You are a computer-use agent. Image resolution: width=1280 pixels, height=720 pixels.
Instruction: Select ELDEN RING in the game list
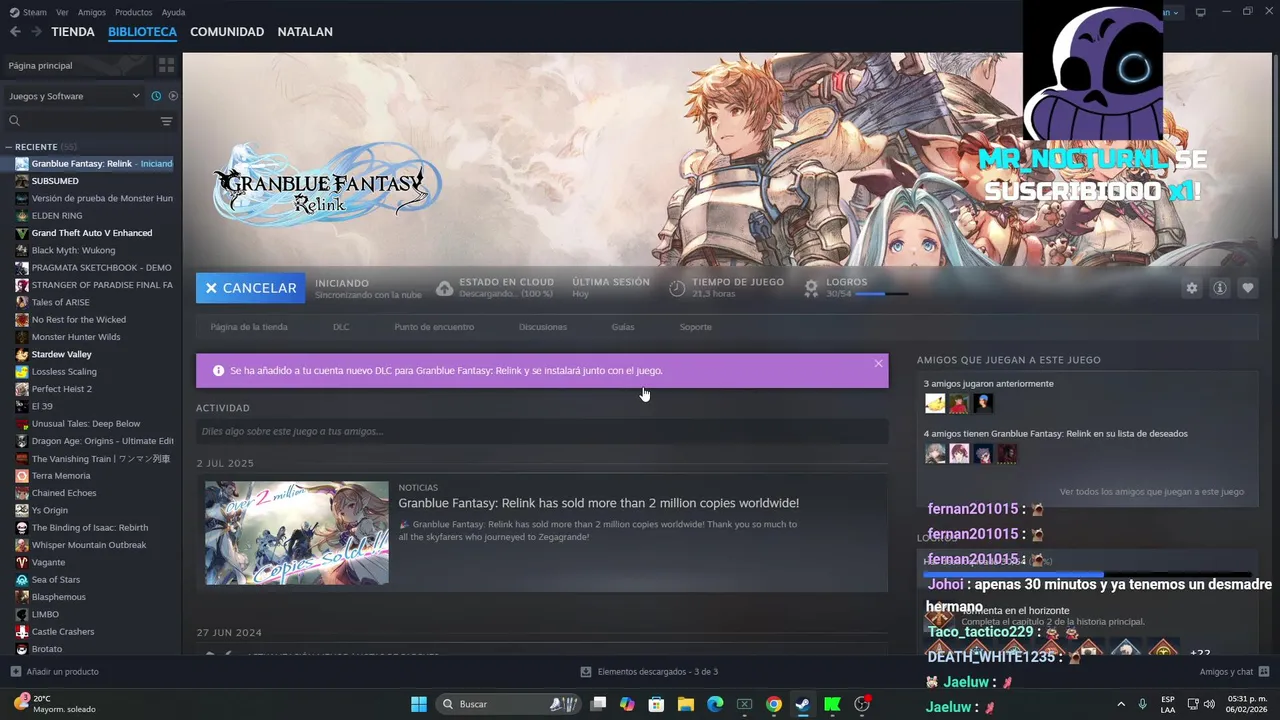coord(57,216)
